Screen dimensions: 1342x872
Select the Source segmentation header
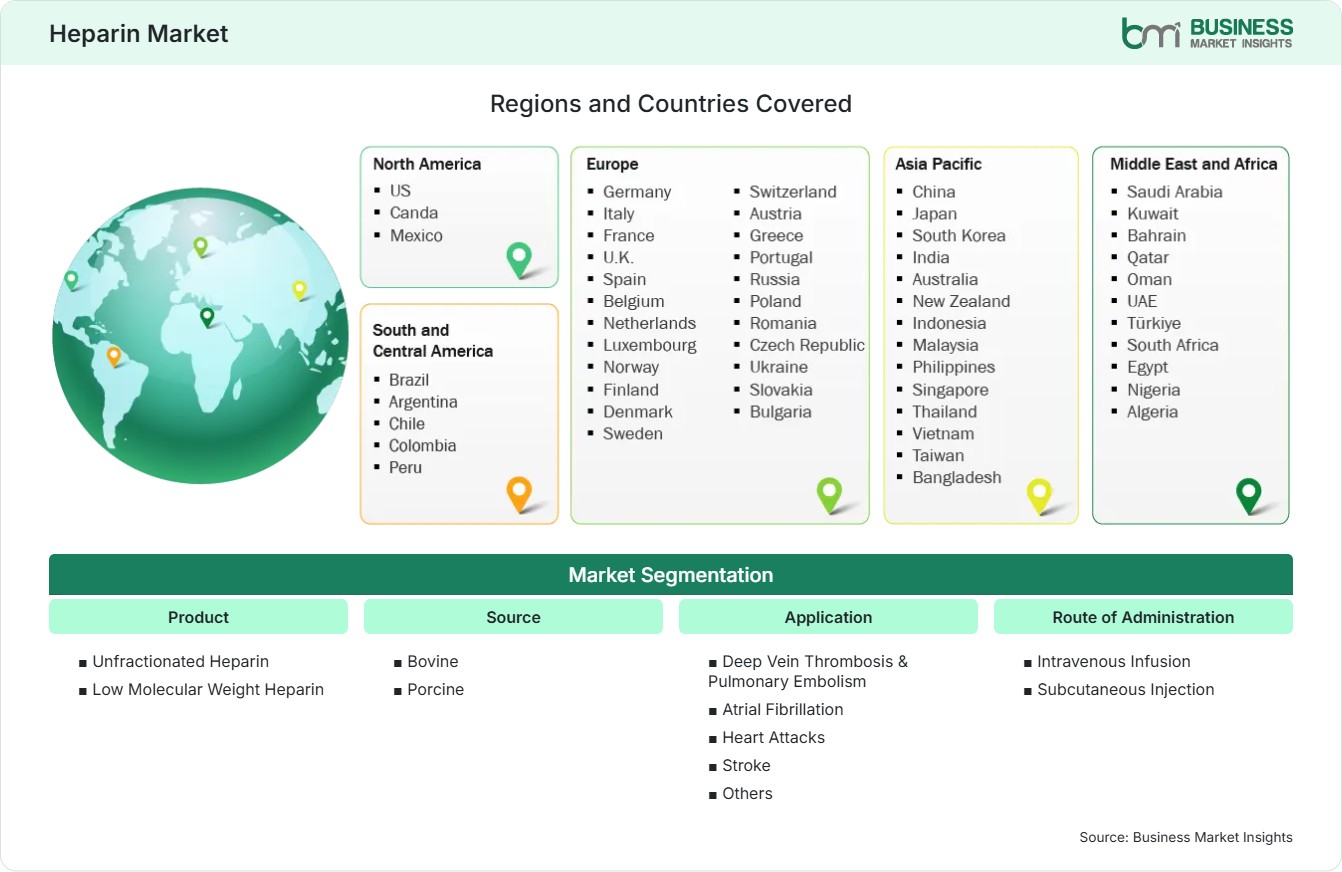point(513,617)
